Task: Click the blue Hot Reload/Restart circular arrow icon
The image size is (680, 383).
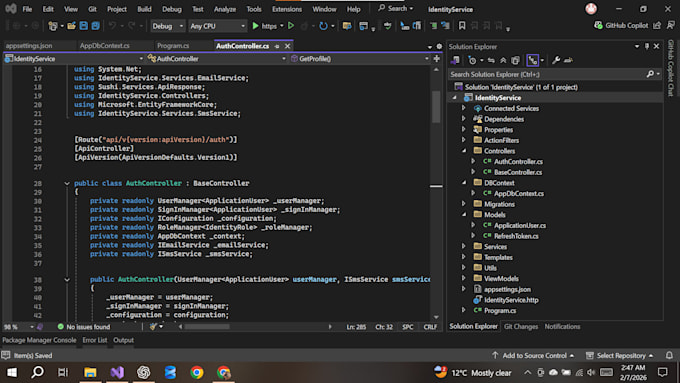Action: point(323,26)
